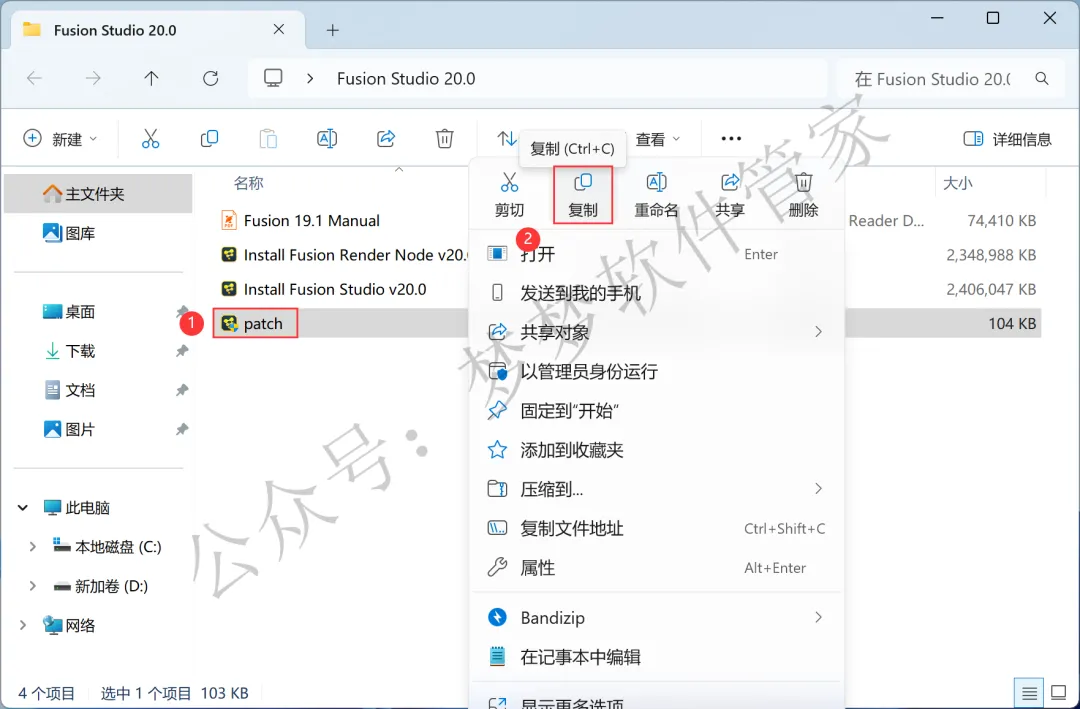
Task: Click 固定到"开始" menu entry
Action: pos(656,411)
